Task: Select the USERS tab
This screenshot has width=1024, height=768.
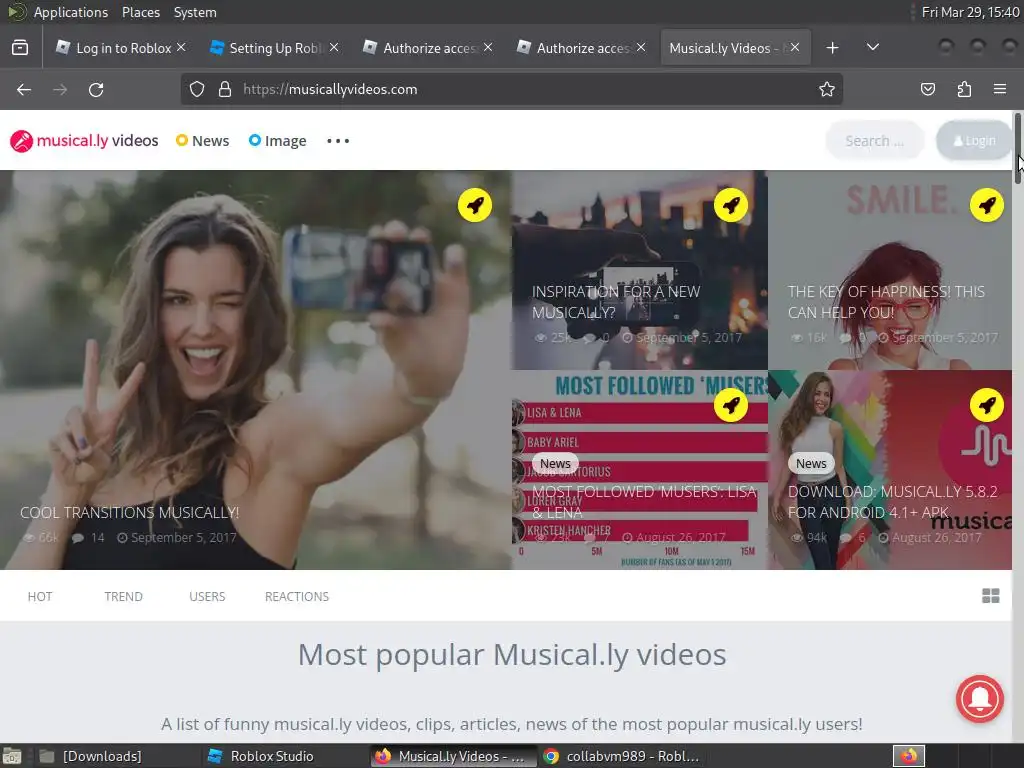Action: coord(207,596)
